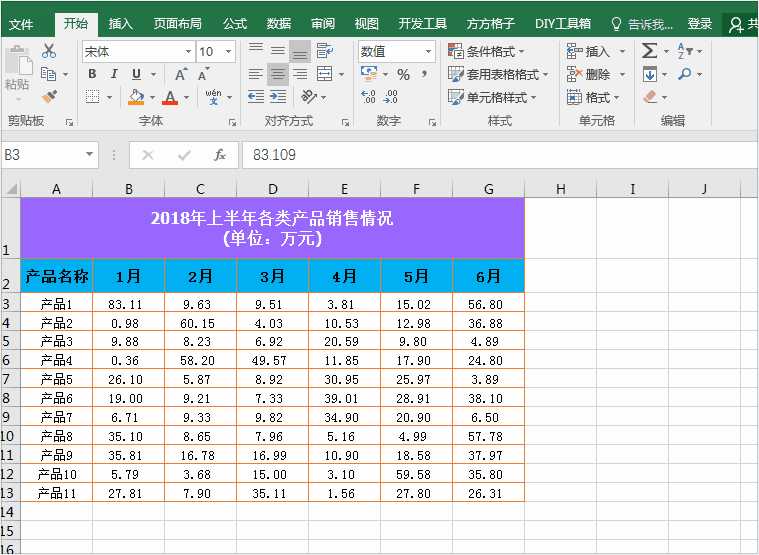
Task: Select column D header
Action: click(273, 189)
